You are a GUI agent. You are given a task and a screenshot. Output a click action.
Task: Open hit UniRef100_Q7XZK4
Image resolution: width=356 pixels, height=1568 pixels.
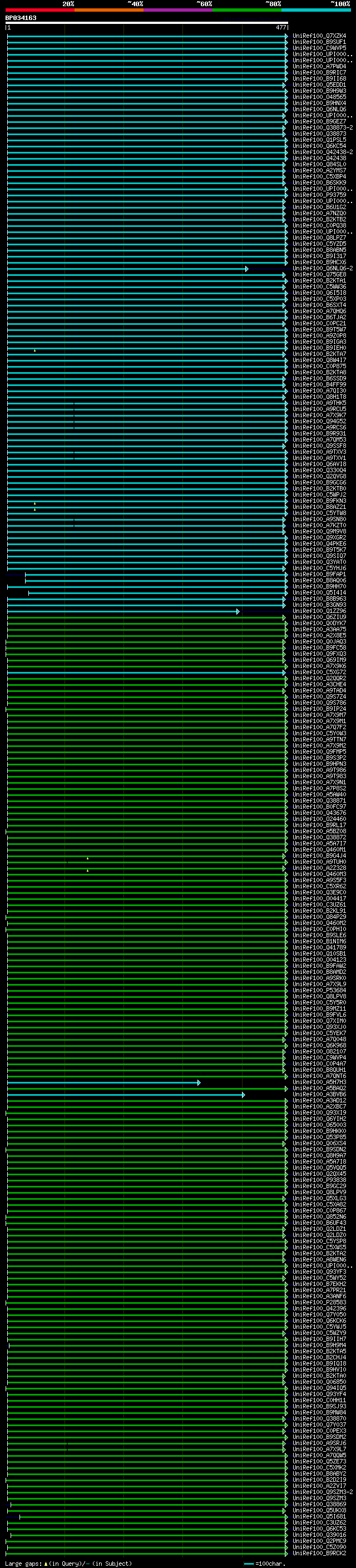point(319,36)
